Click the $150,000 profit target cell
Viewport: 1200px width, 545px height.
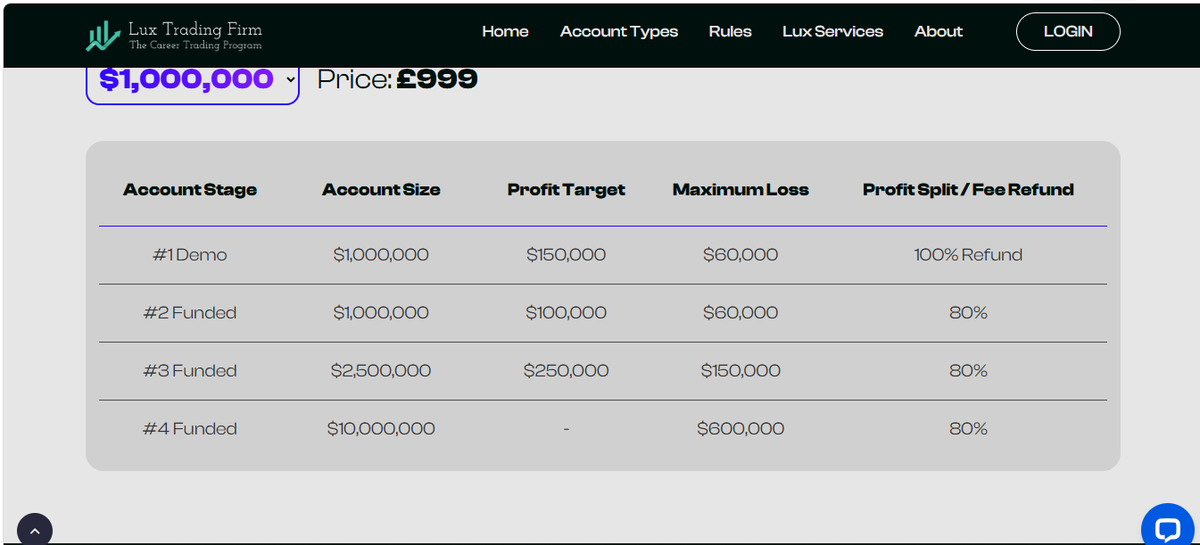[566, 255]
